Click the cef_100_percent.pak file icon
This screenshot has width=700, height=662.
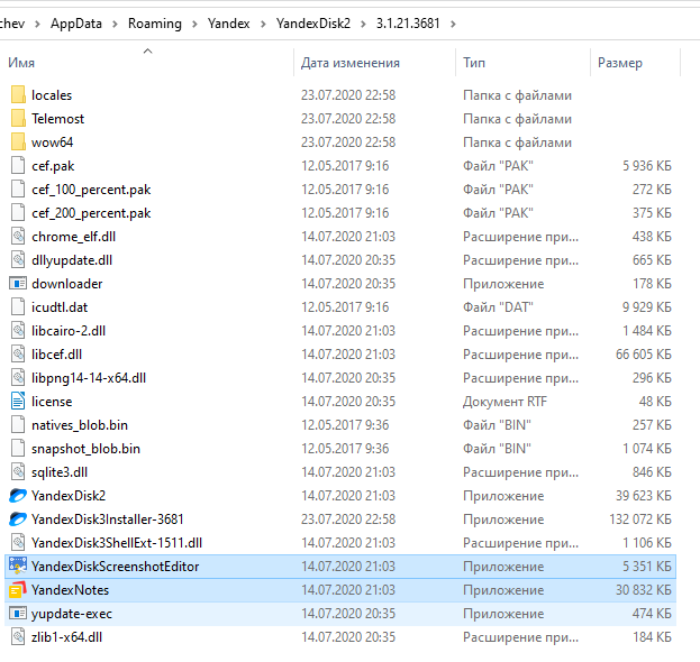18,189
